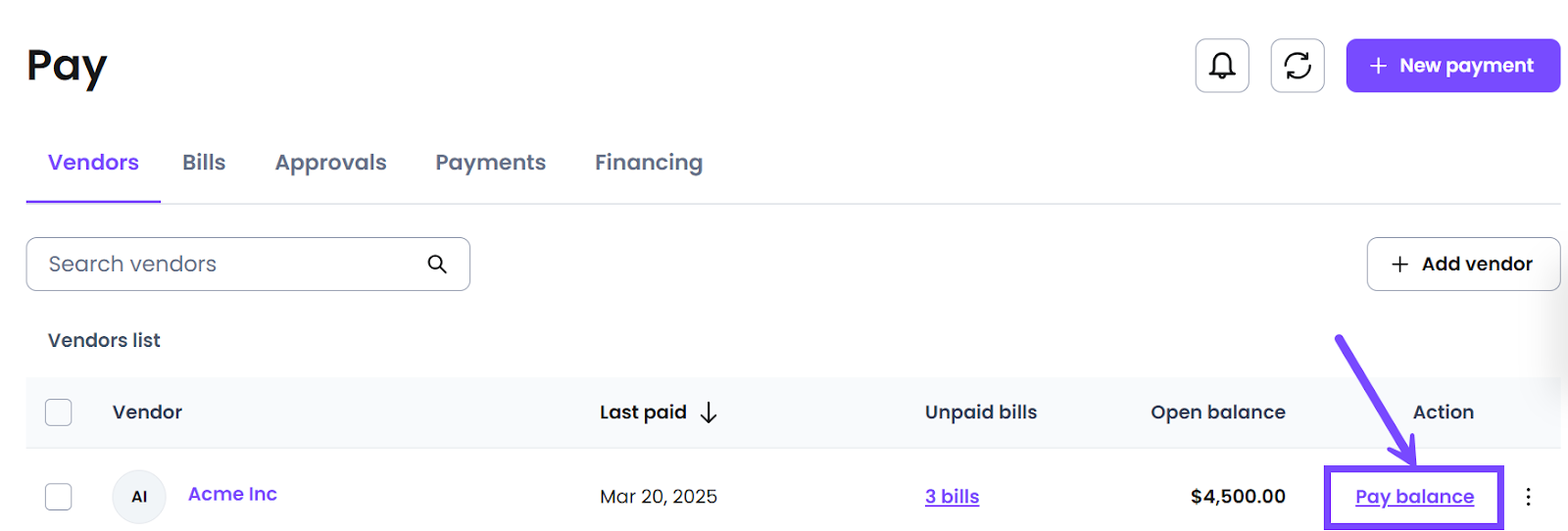Screen dimensions: 1568x531
Task: Toggle the select-all vendors checkbox
Action: click(x=59, y=412)
